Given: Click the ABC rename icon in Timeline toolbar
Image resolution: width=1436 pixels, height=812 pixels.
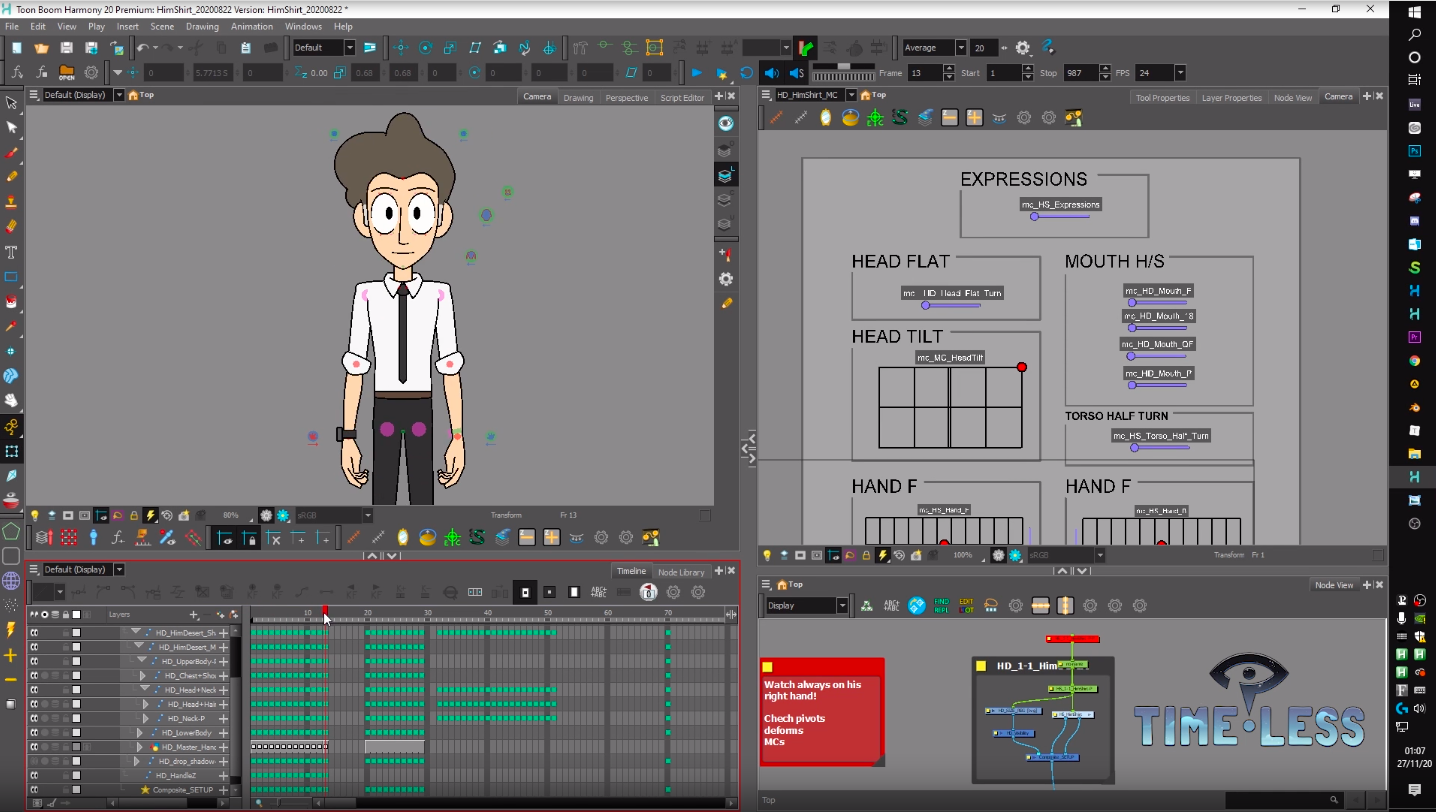Looking at the screenshot, I should point(599,592).
